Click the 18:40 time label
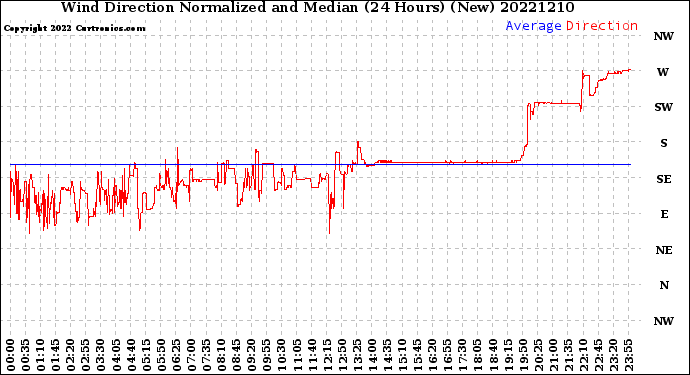This screenshot has width=690, height=375. [493, 356]
